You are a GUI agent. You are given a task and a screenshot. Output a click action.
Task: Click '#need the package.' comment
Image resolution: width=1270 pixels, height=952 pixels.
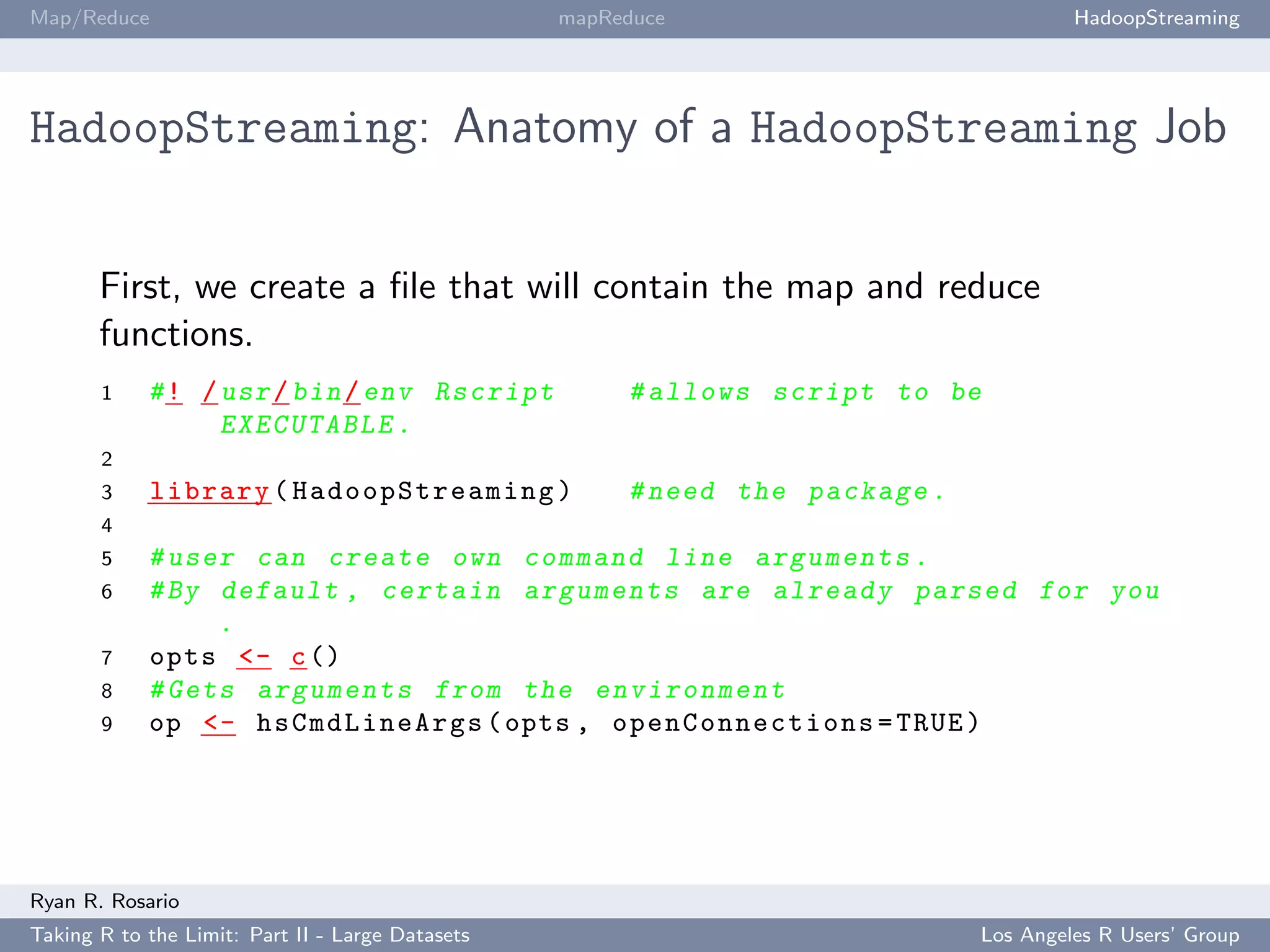[788, 492]
